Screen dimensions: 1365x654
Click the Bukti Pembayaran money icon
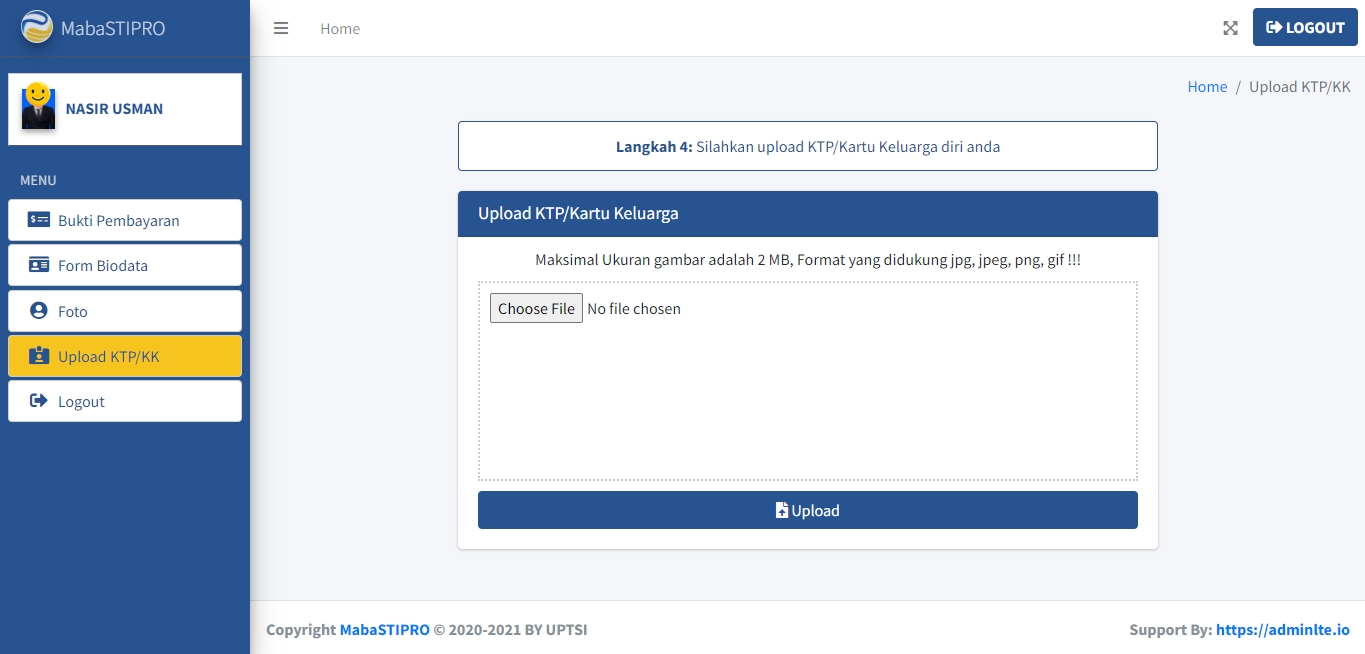click(x=39, y=220)
